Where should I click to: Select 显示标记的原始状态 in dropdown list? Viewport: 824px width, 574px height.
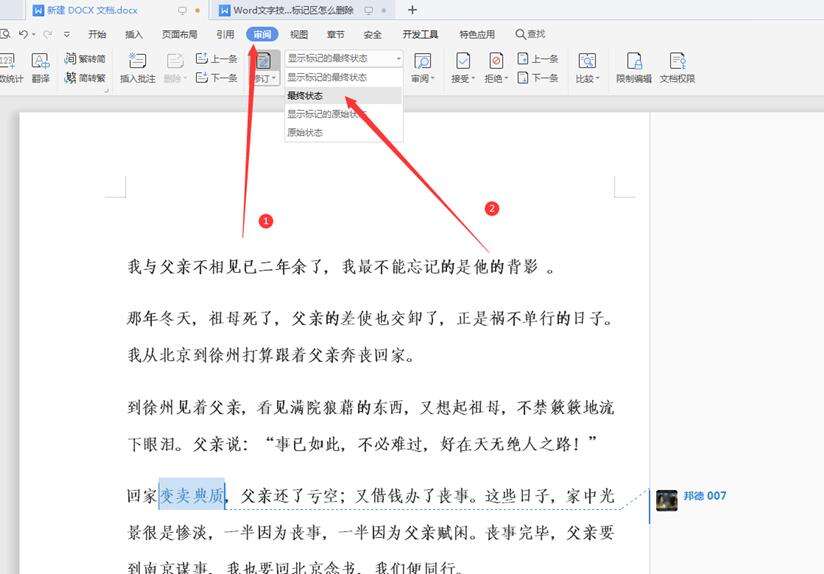pyautogui.click(x=344, y=114)
